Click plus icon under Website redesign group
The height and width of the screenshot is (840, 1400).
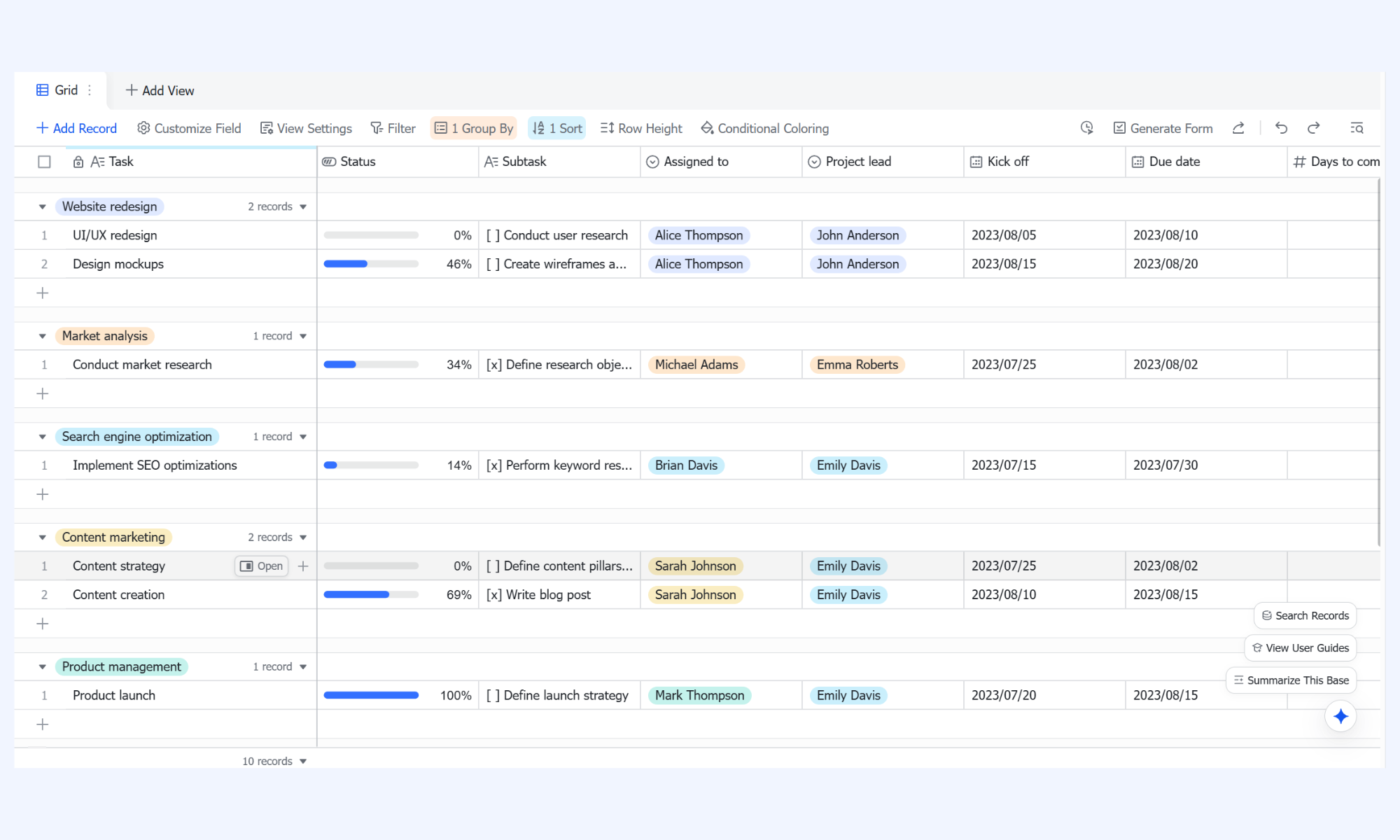click(43, 293)
